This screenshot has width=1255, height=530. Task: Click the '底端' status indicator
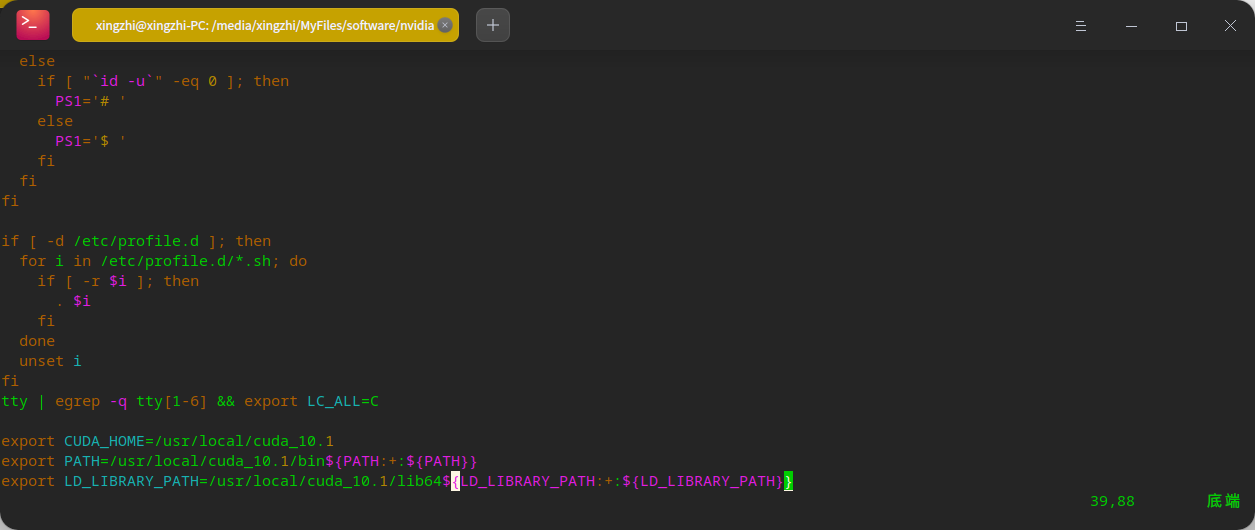tap(1223, 501)
